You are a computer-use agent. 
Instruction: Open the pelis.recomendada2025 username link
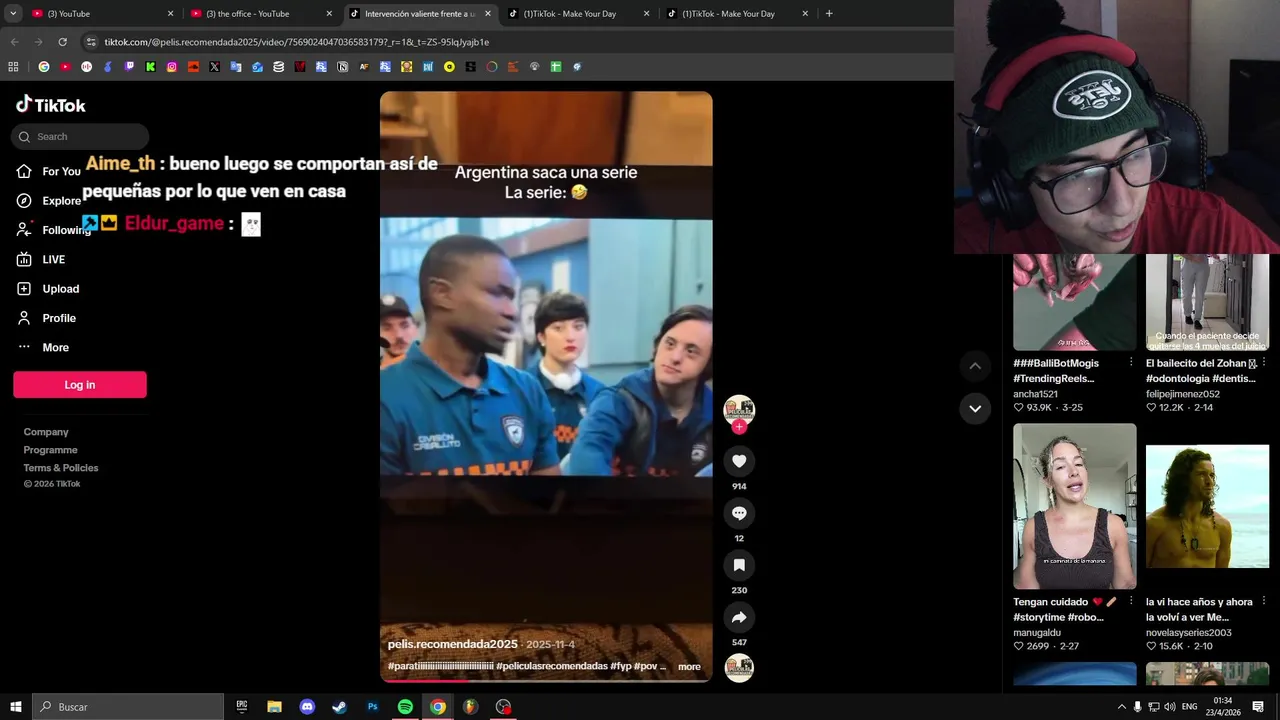tap(453, 644)
